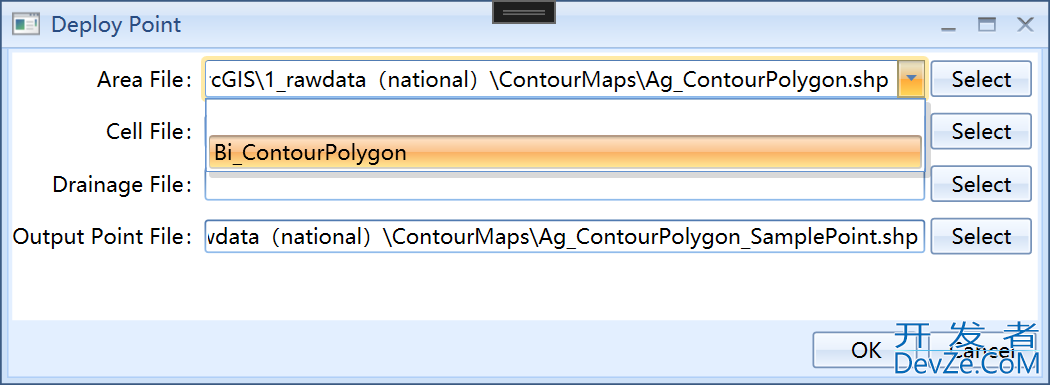Collapse the Area File dropdown arrow
Image resolution: width=1050 pixels, height=385 pixels.
(910, 80)
